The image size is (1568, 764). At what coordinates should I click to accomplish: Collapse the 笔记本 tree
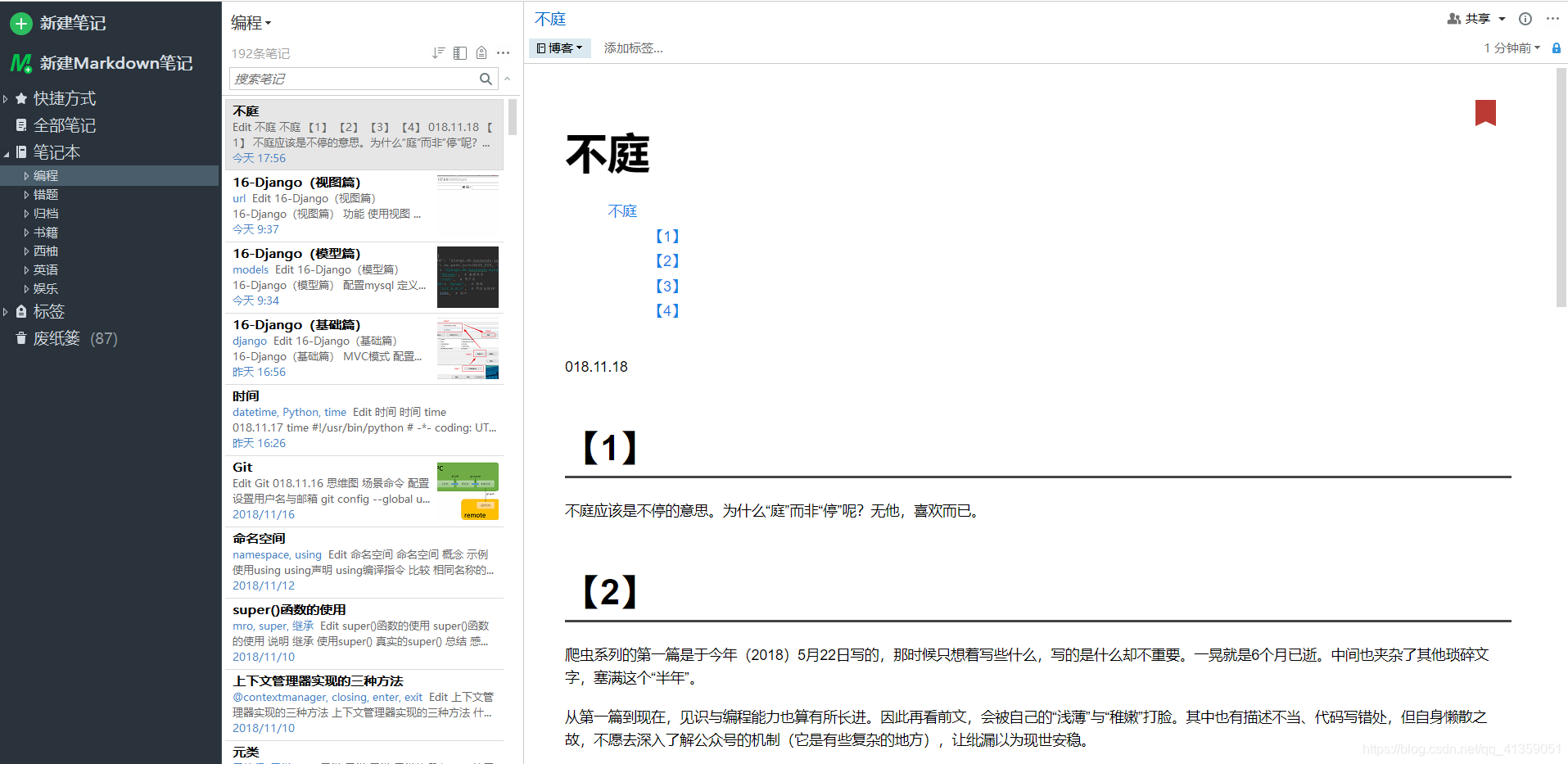[6, 153]
